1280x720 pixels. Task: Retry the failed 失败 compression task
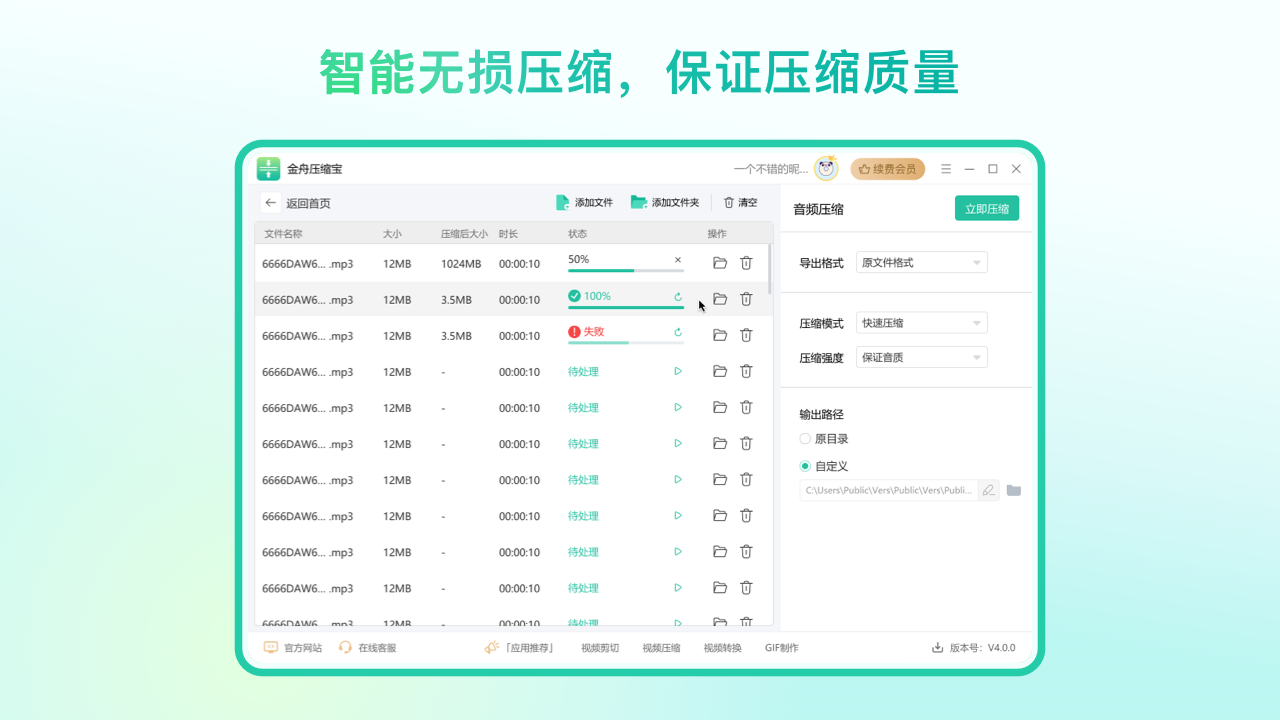[x=678, y=331]
